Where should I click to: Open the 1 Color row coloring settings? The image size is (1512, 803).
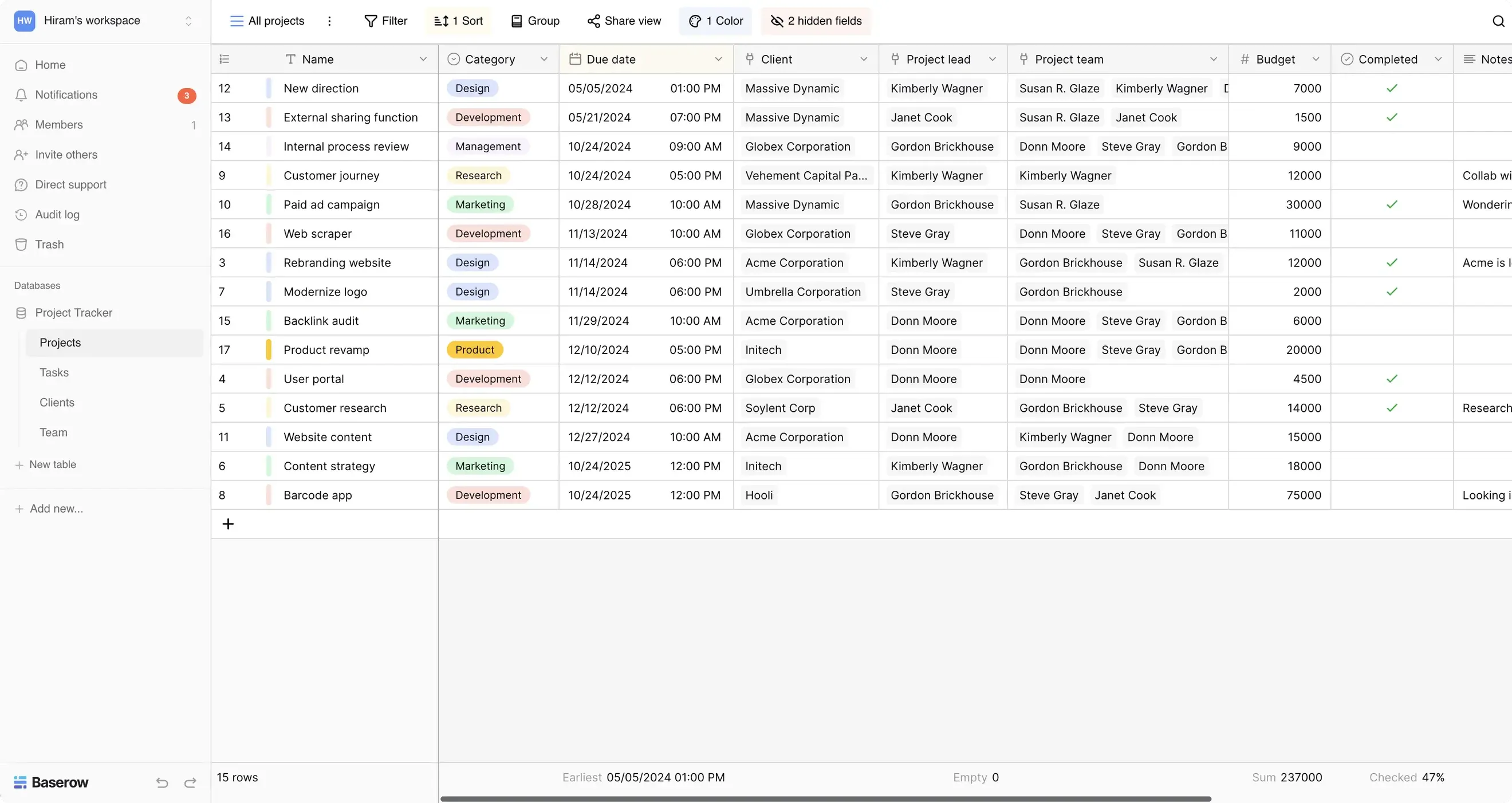click(x=715, y=21)
